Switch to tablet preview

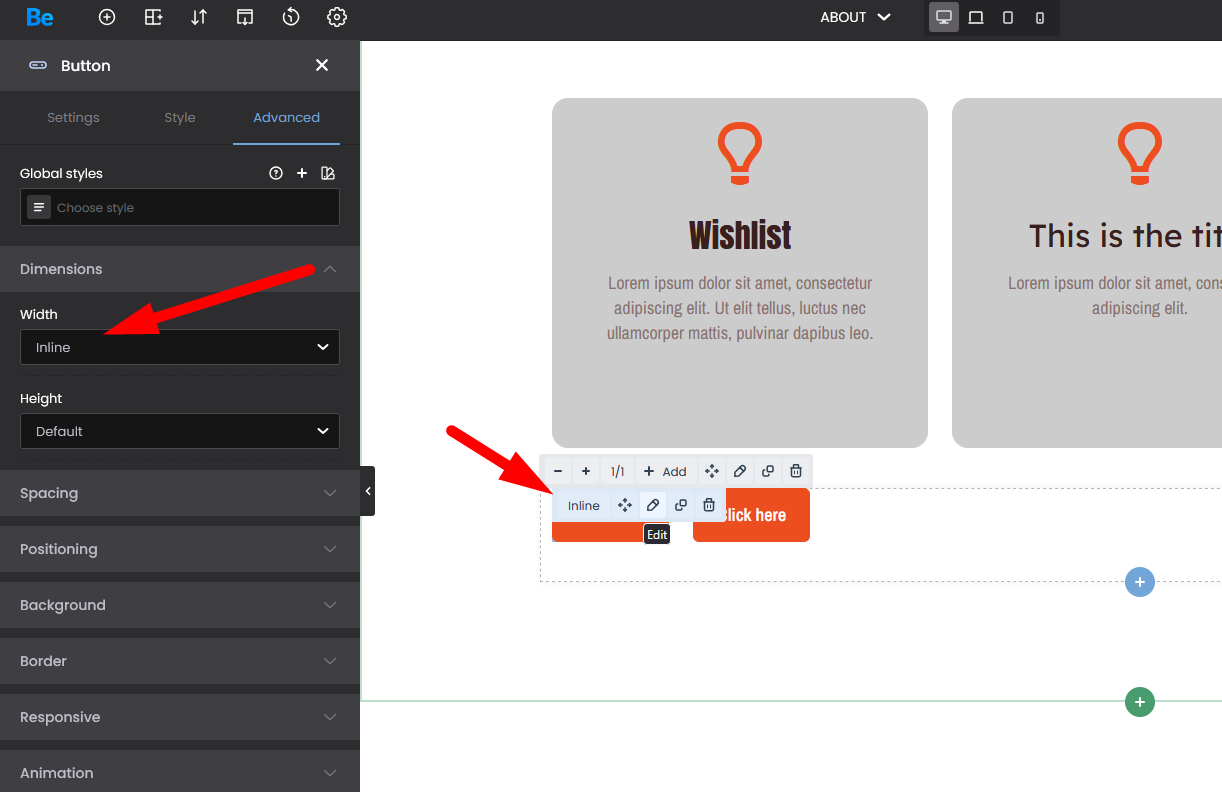click(1008, 17)
